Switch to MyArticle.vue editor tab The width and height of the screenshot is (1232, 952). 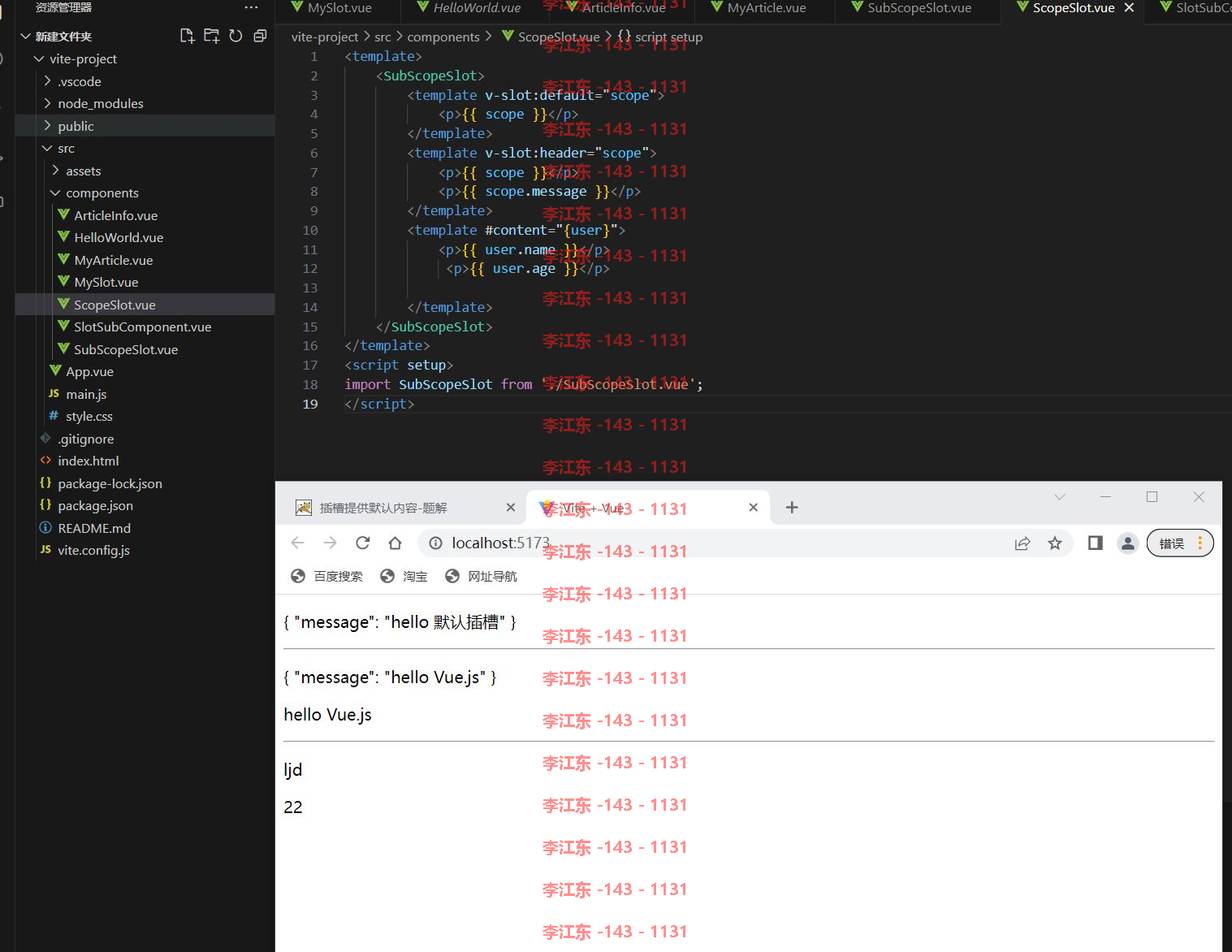(766, 8)
